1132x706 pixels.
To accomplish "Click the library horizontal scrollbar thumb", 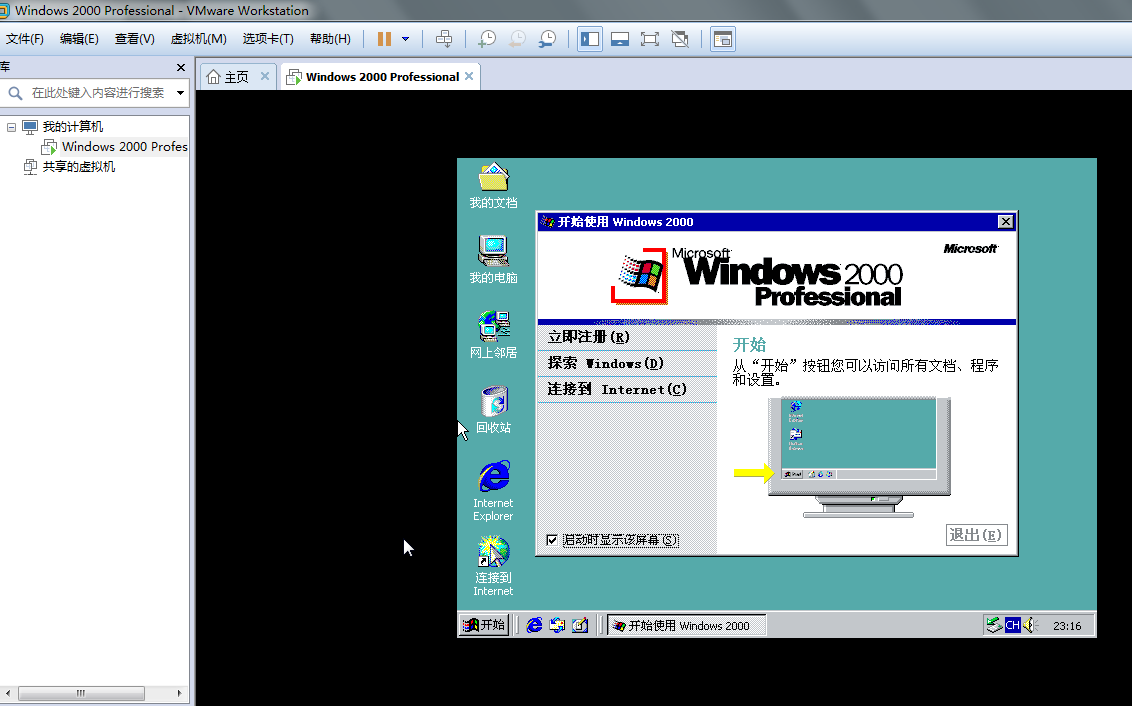I will tap(81, 693).
